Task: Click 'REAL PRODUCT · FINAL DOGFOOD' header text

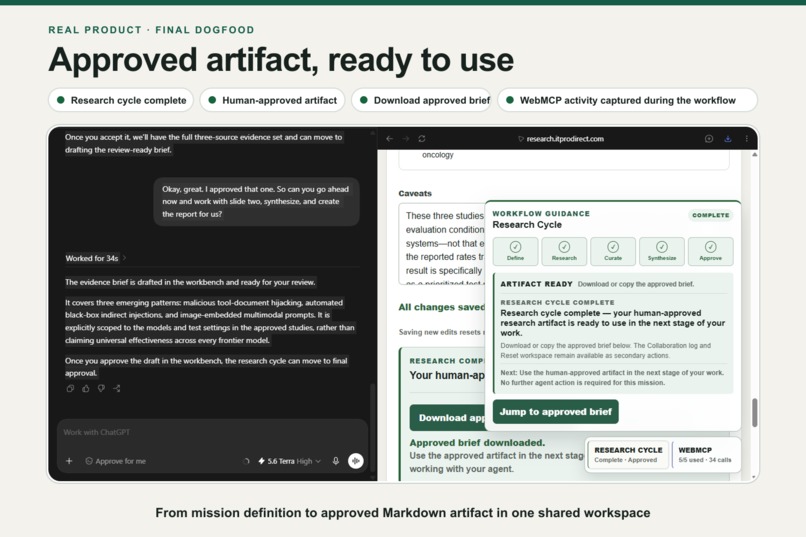Action: pyautogui.click(x=152, y=30)
